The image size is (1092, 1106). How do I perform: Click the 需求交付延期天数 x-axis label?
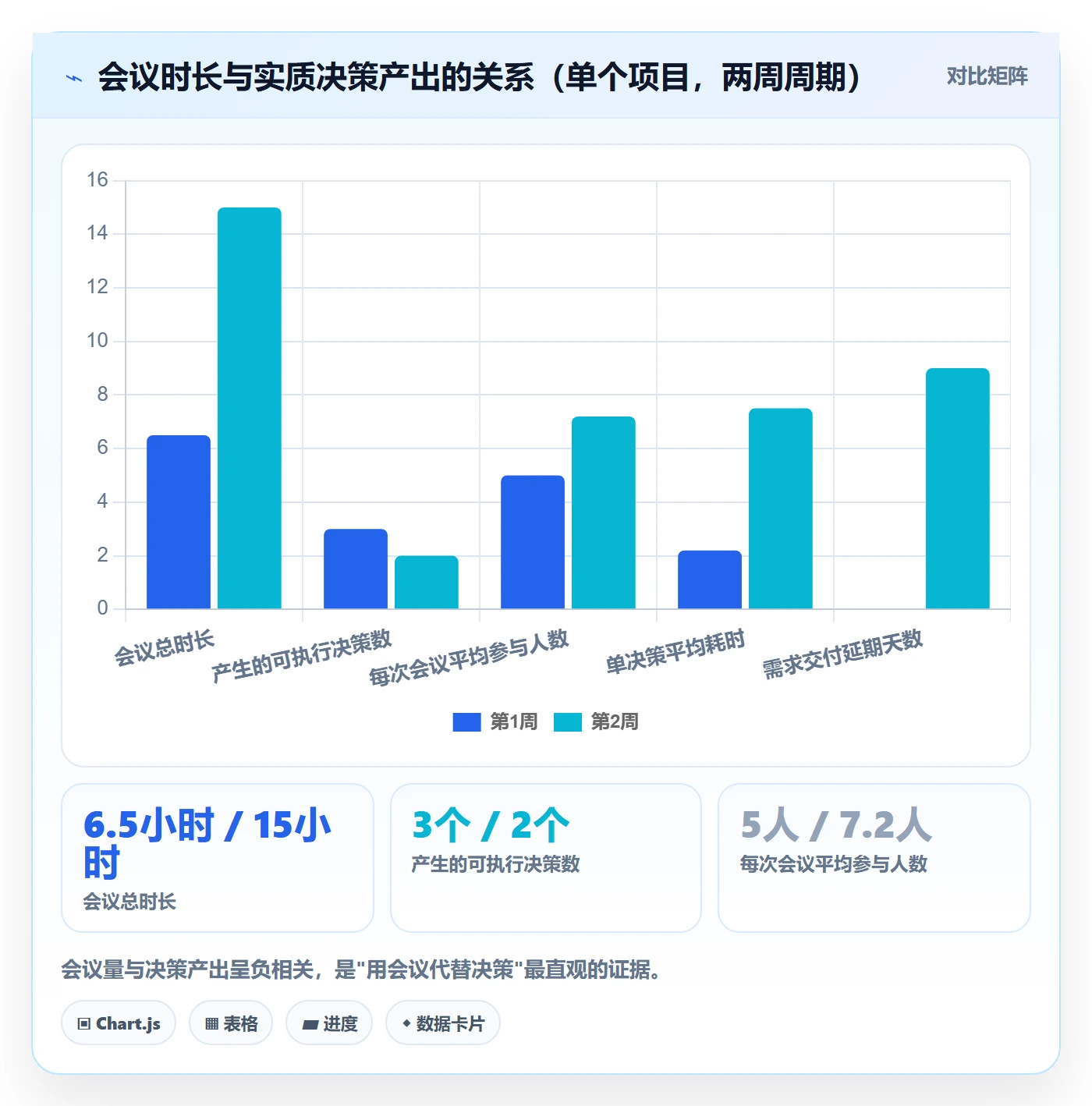[842, 654]
